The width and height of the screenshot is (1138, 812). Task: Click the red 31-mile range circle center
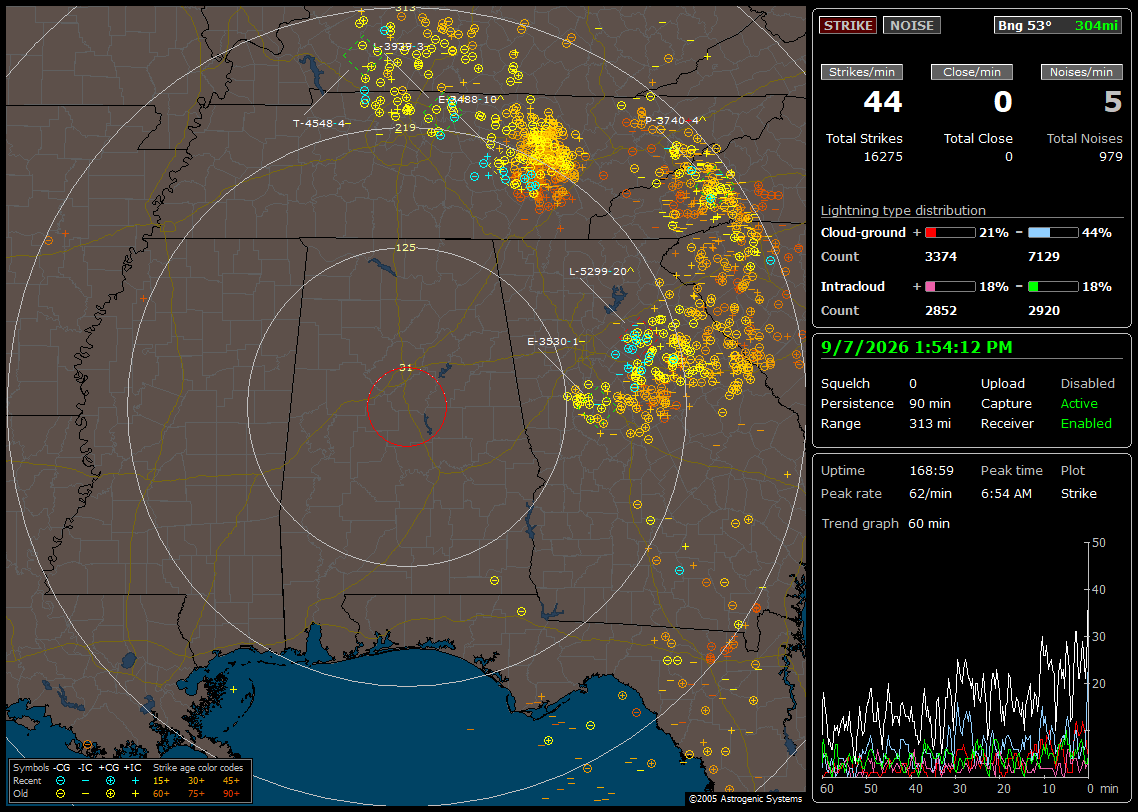click(406, 407)
